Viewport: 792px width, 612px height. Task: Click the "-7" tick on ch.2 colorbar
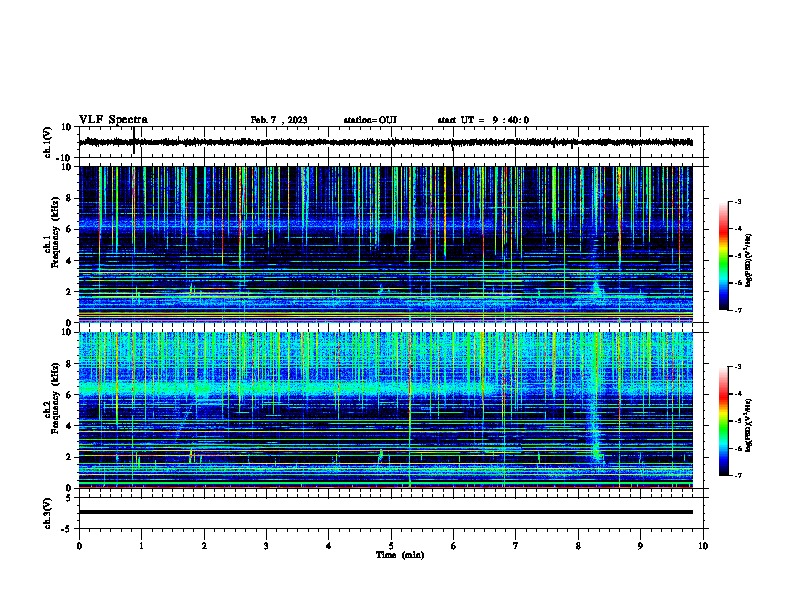[x=738, y=475]
